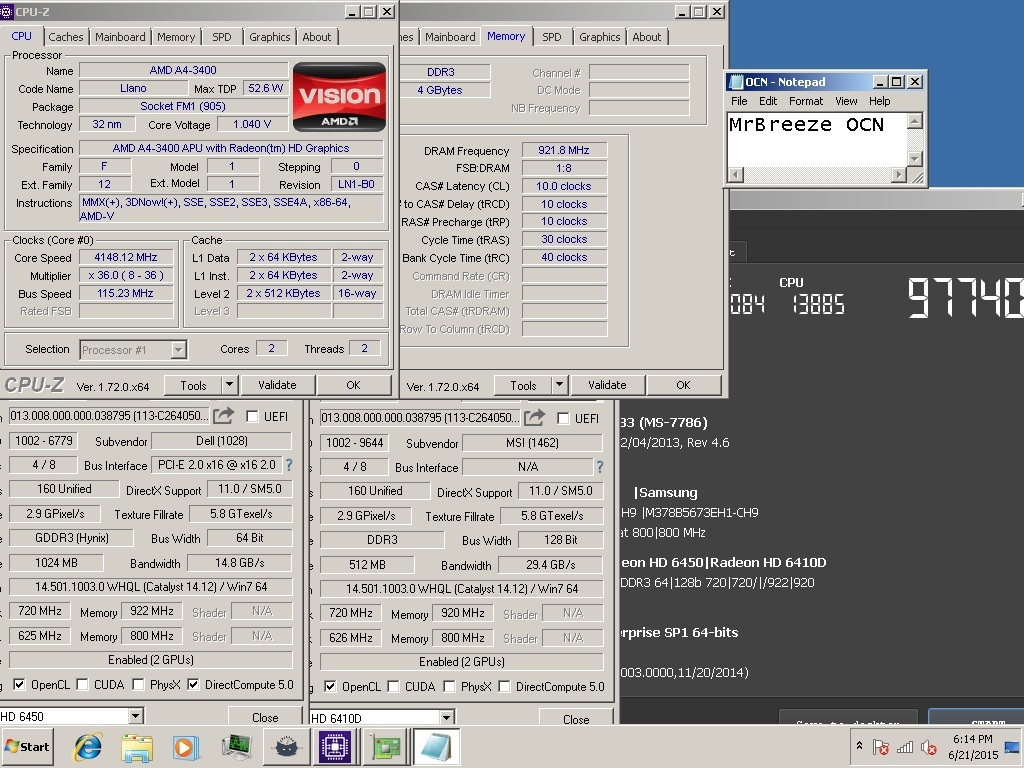The image size is (1024, 768).
Task: Click Notepad vertical scroll up arrow
Action: tap(915, 121)
